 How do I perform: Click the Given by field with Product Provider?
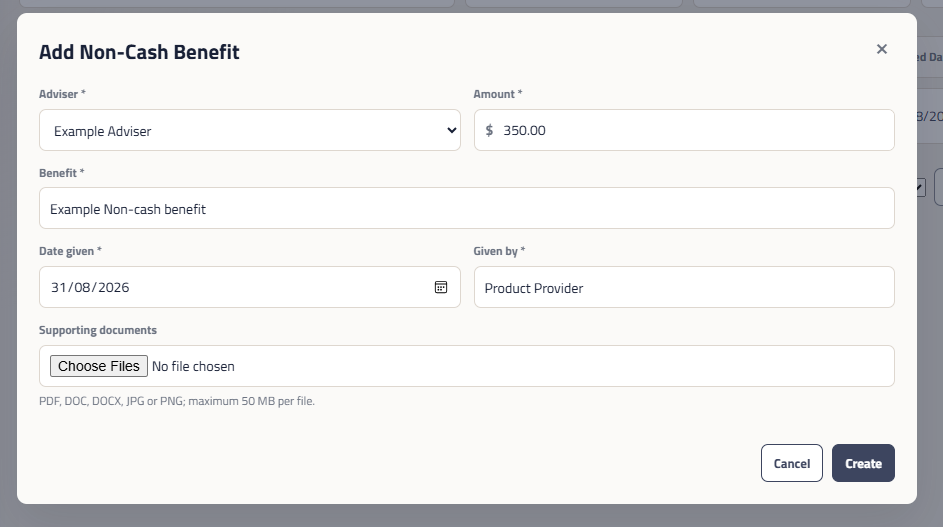[x=684, y=288]
